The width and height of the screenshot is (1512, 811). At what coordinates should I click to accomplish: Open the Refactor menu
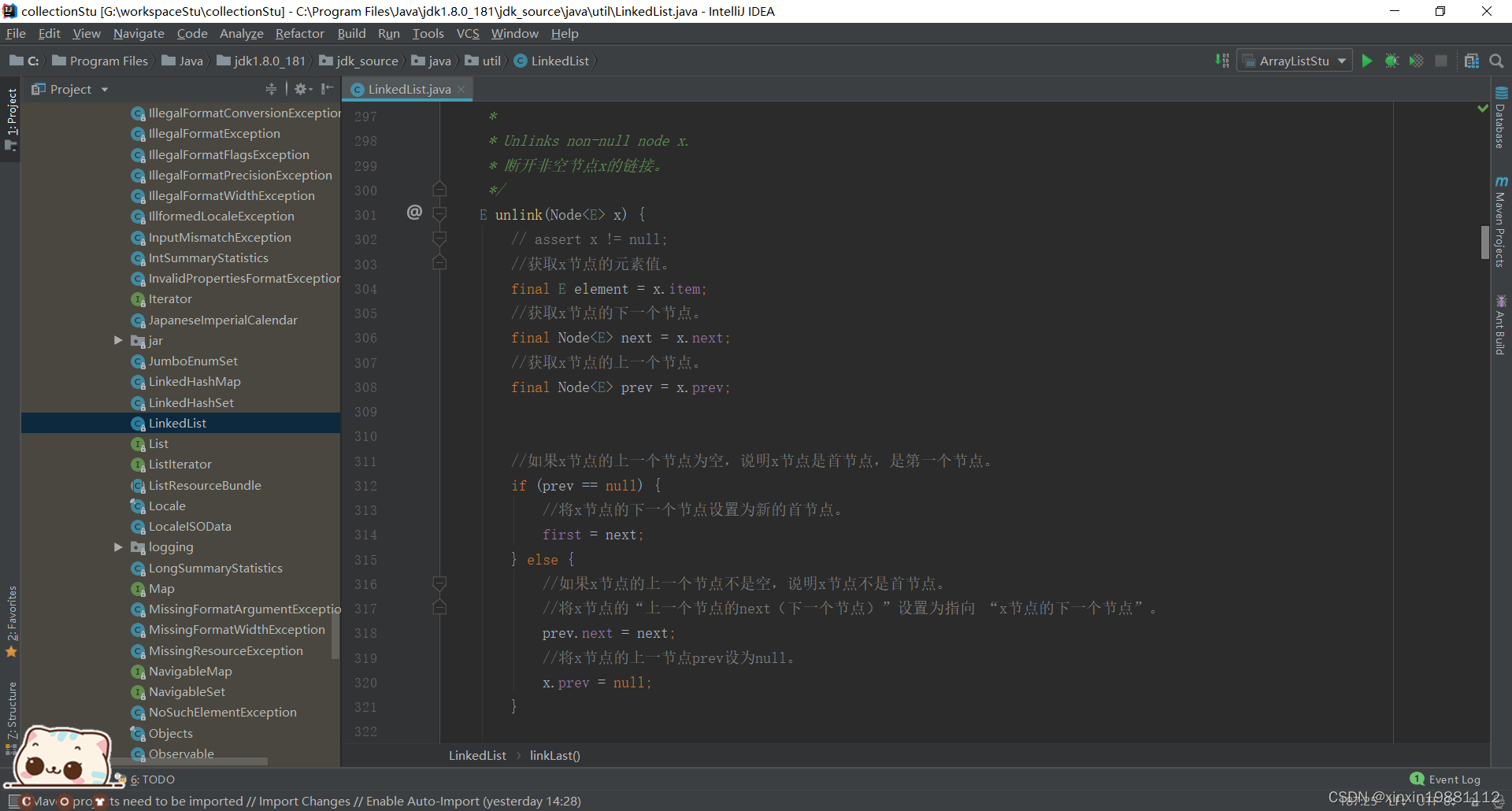coord(299,33)
